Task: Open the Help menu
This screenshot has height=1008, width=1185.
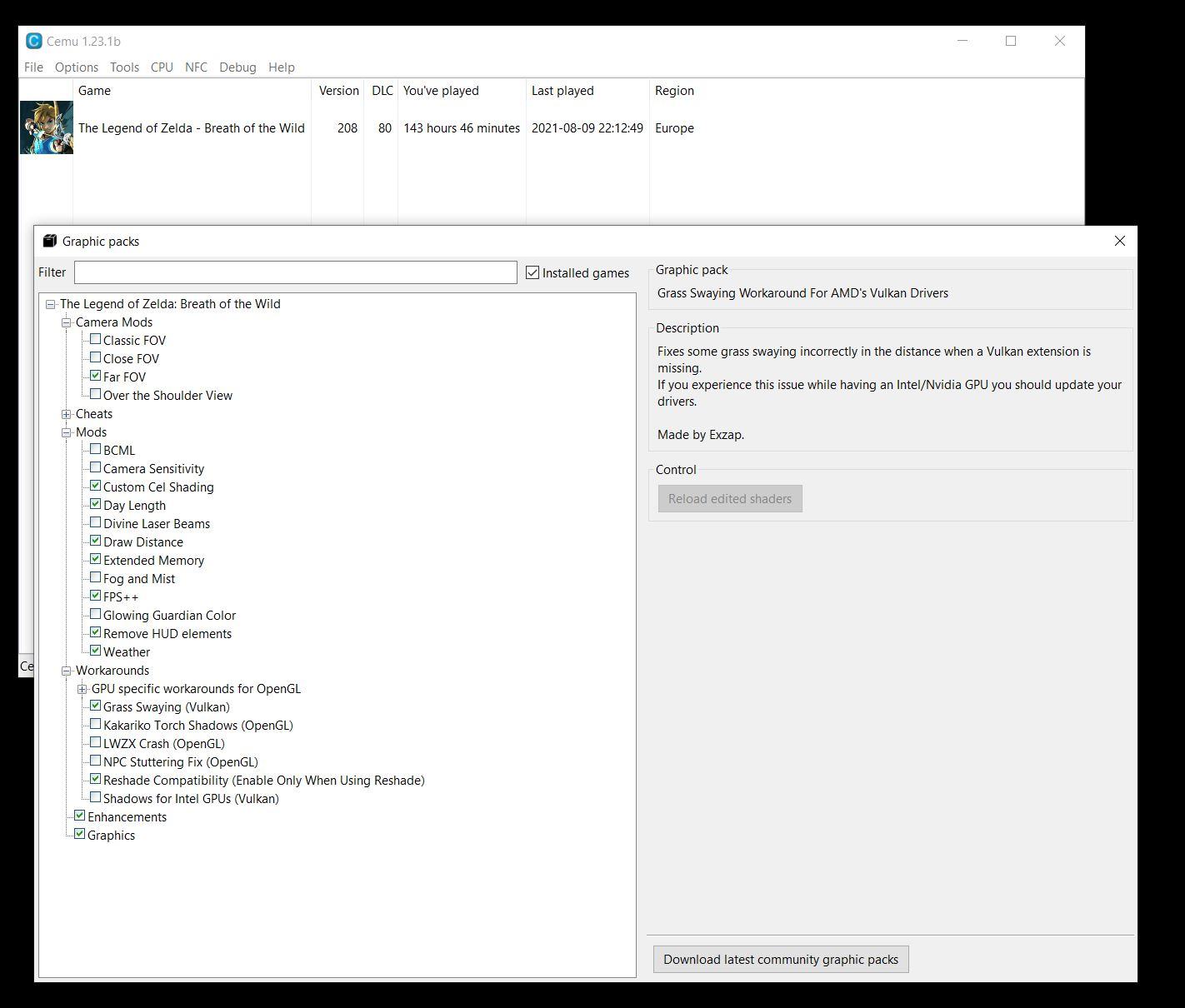Action: pos(282,67)
